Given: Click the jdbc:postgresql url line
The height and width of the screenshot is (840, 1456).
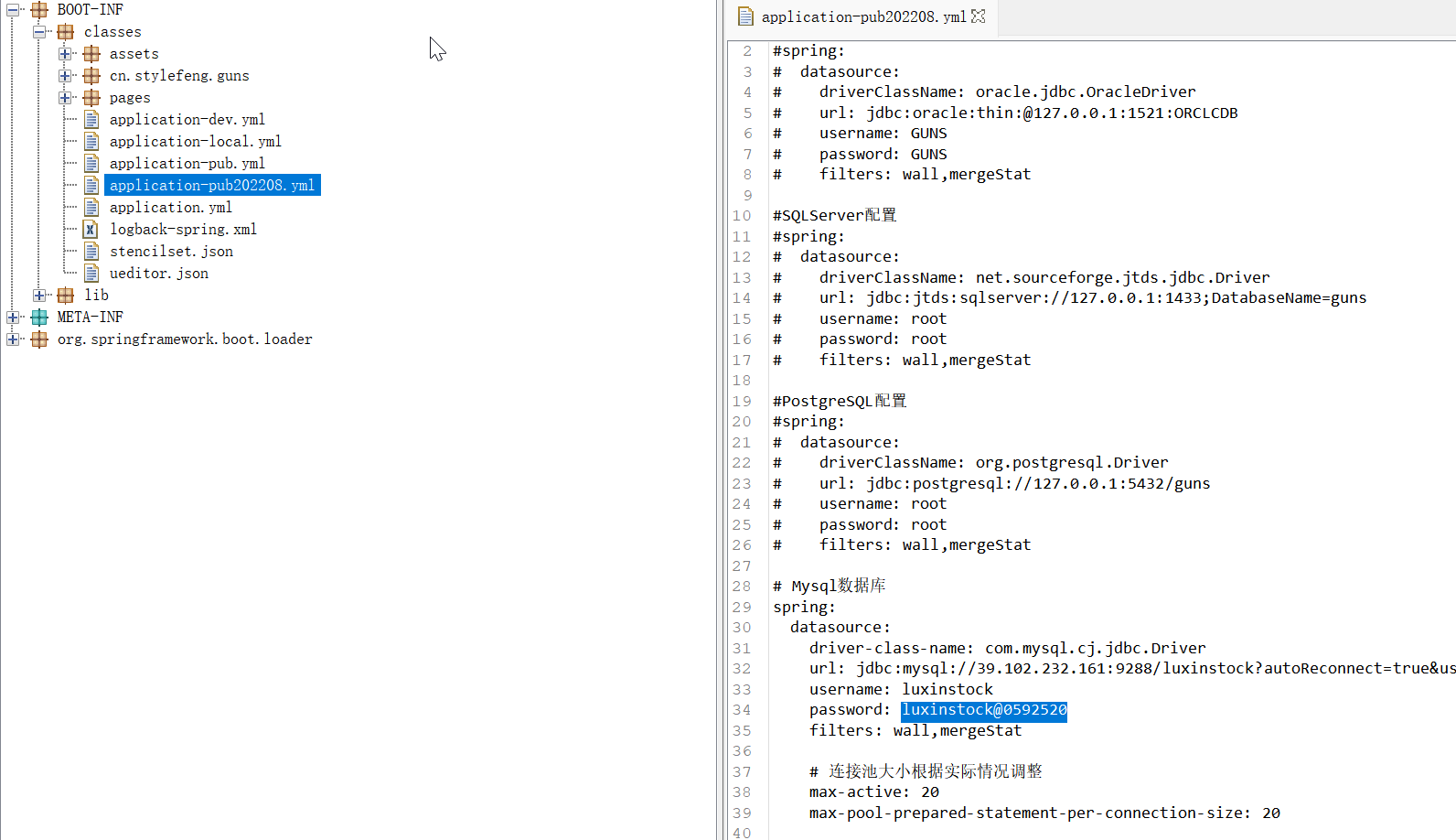Looking at the screenshot, I should coord(991,484).
